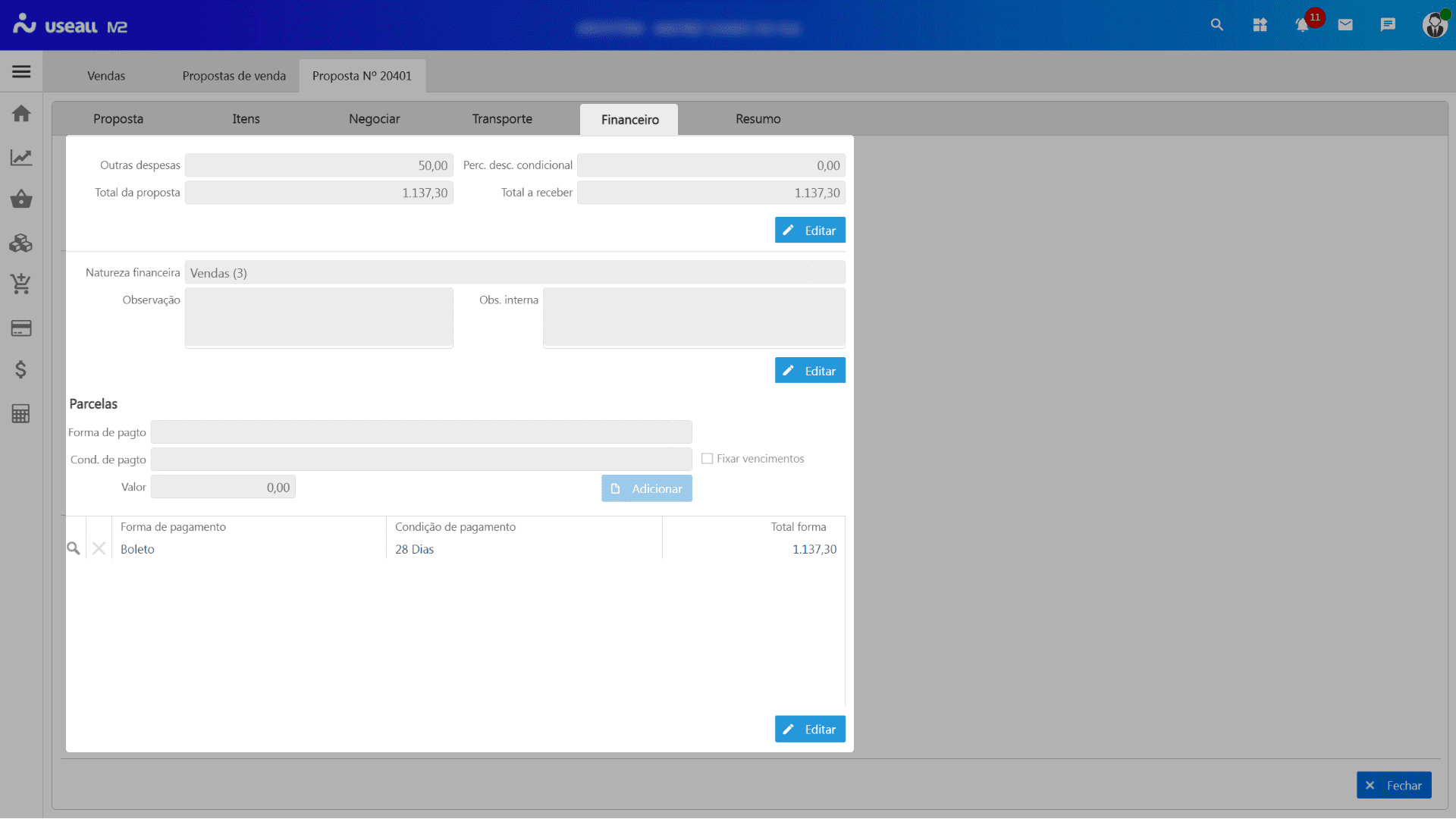Switch to the Resumo tab
This screenshot has width=1456, height=819.
(758, 119)
